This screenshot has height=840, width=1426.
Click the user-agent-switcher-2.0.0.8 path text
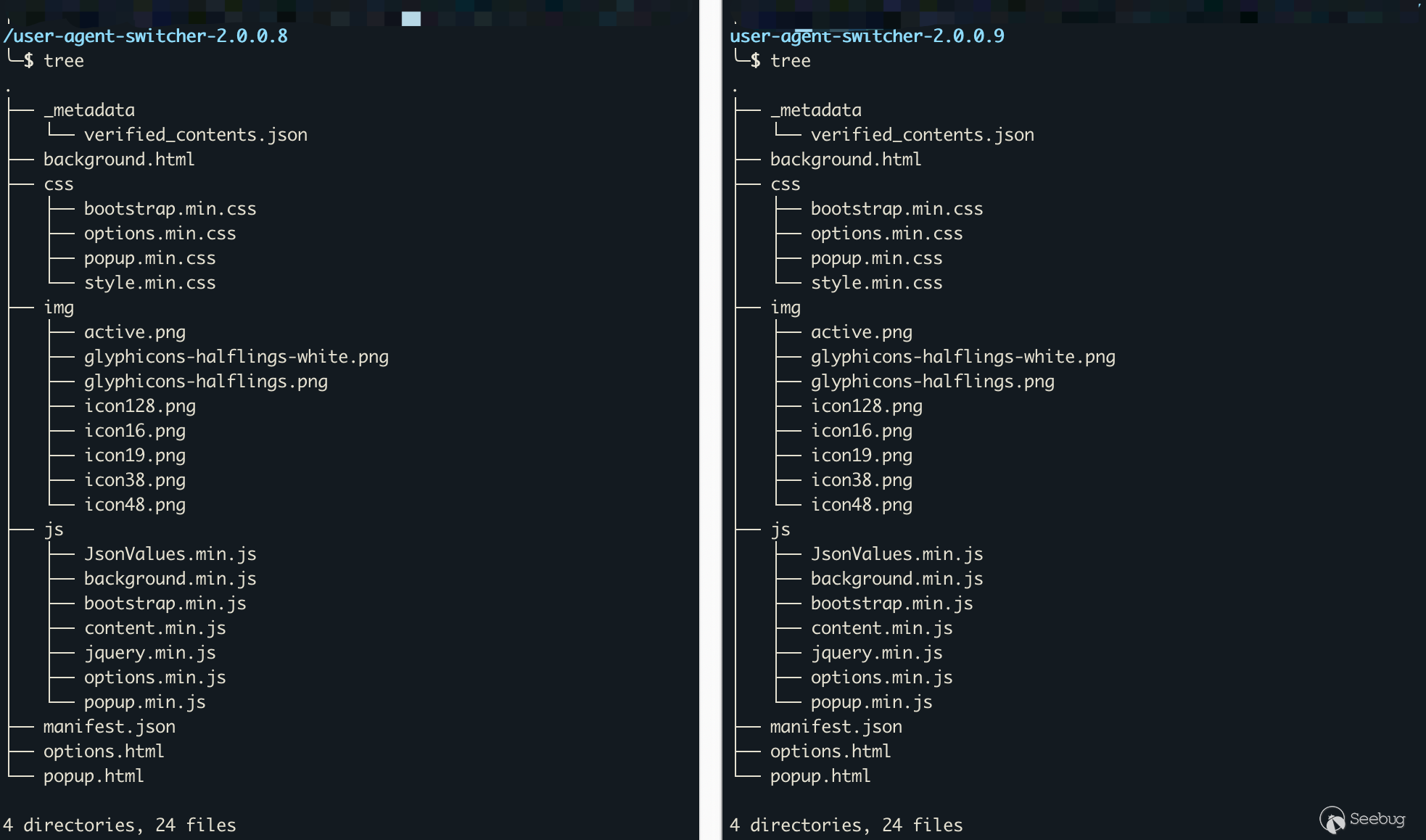click(x=146, y=36)
